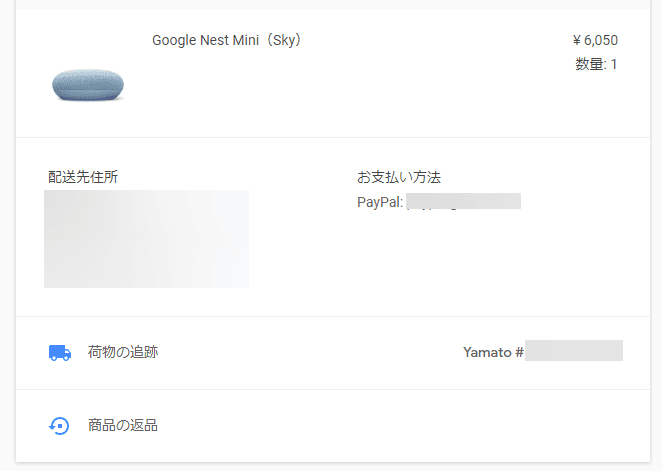
Task: Click the 数量: 1 quantity text
Action: click(596, 64)
